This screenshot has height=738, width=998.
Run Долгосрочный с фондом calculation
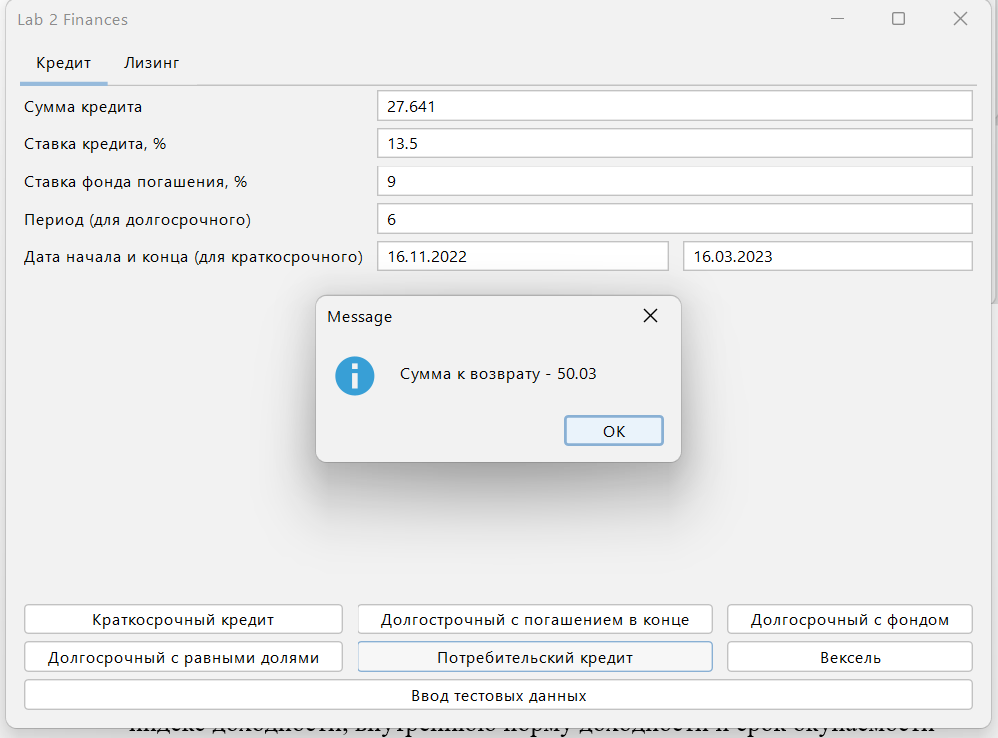tap(850, 619)
